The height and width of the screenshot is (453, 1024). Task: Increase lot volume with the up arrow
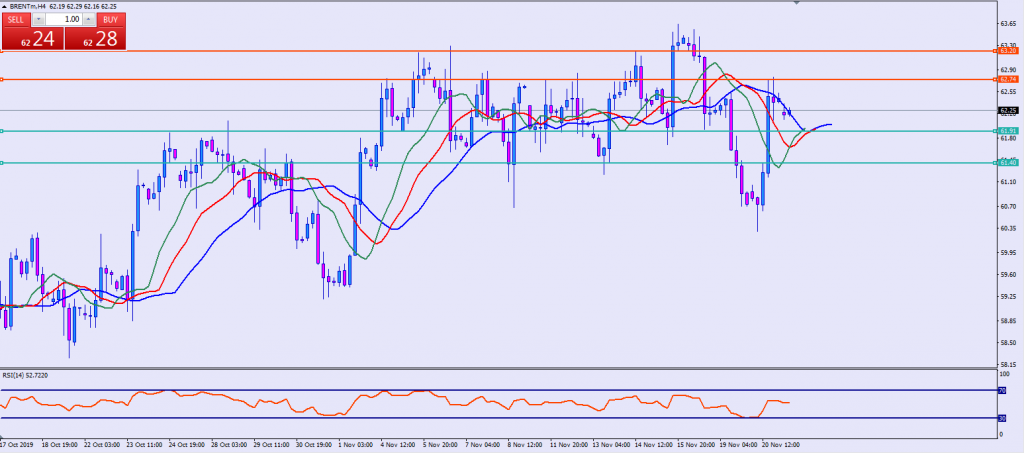90,19
